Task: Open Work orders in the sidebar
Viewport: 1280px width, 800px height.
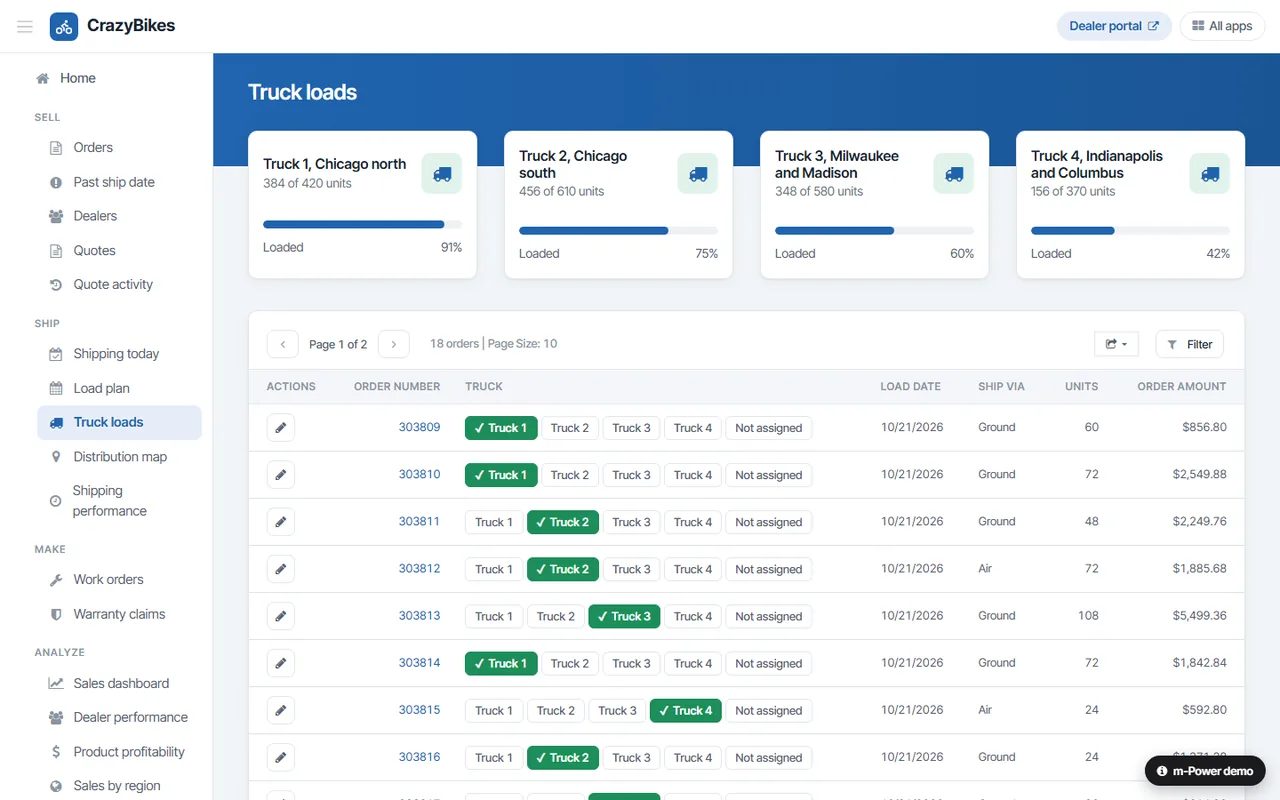Action: click(119, 579)
